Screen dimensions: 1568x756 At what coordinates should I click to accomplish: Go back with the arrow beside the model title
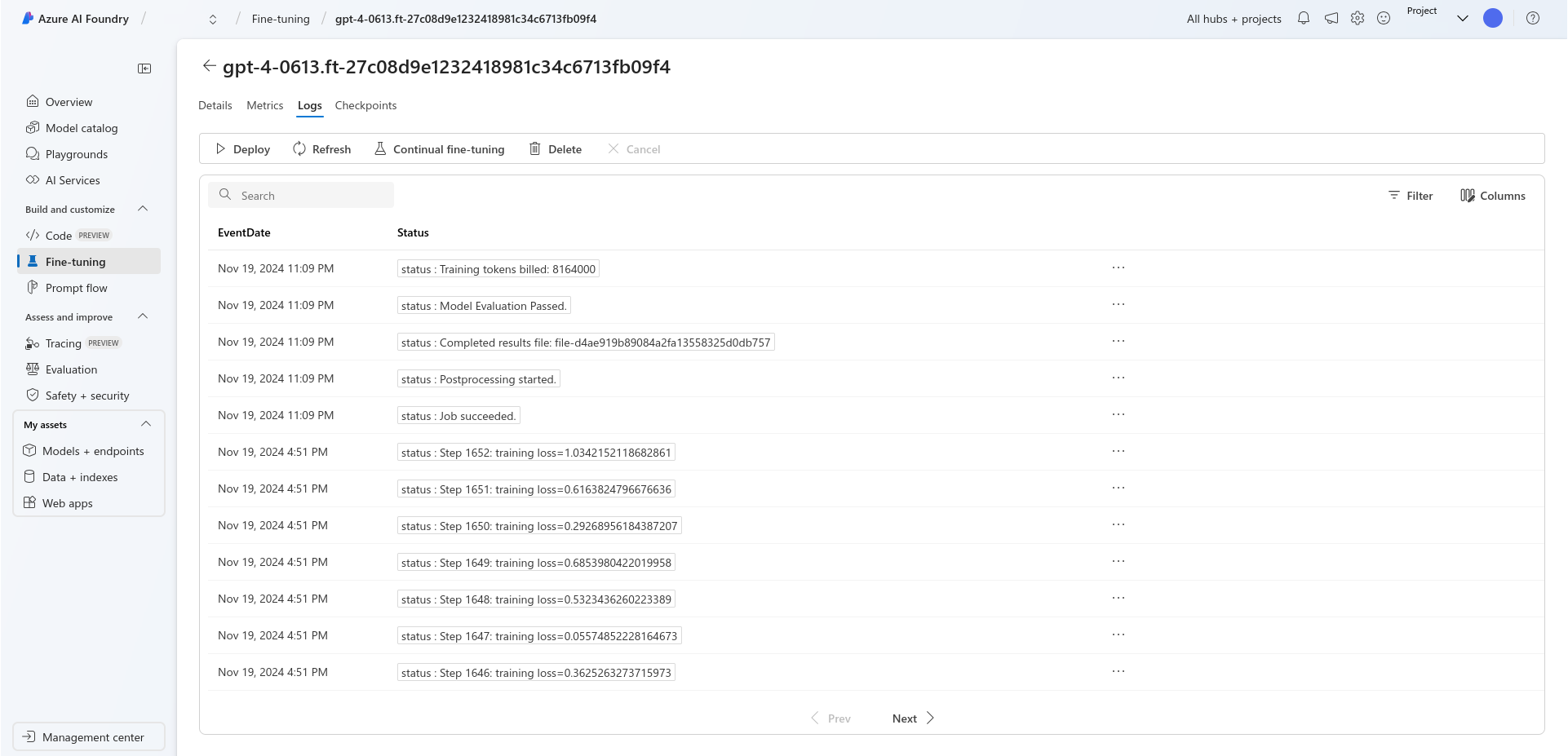tap(209, 66)
